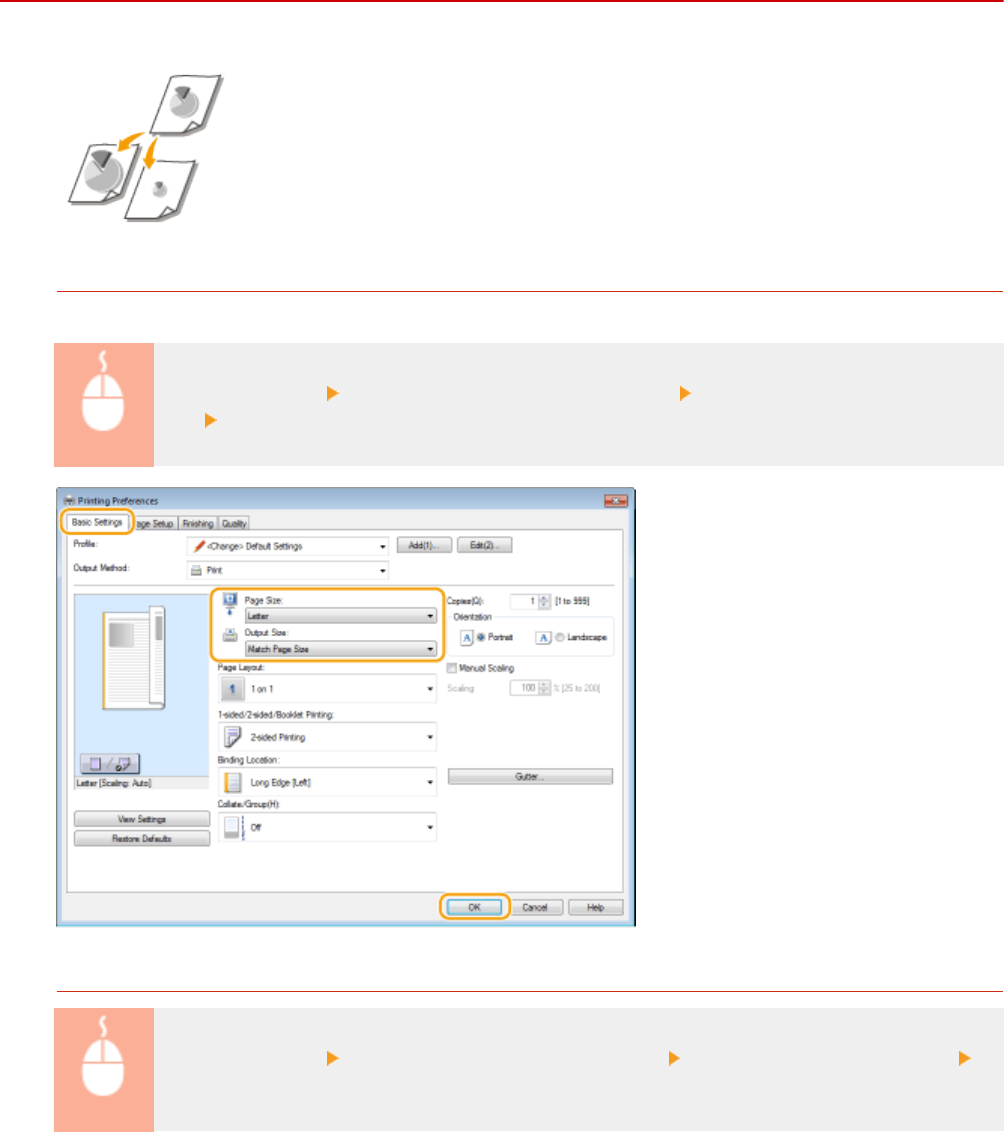Open the Page Layout dropdown
Screen dimensions: 1004x1132
[x=328, y=689]
